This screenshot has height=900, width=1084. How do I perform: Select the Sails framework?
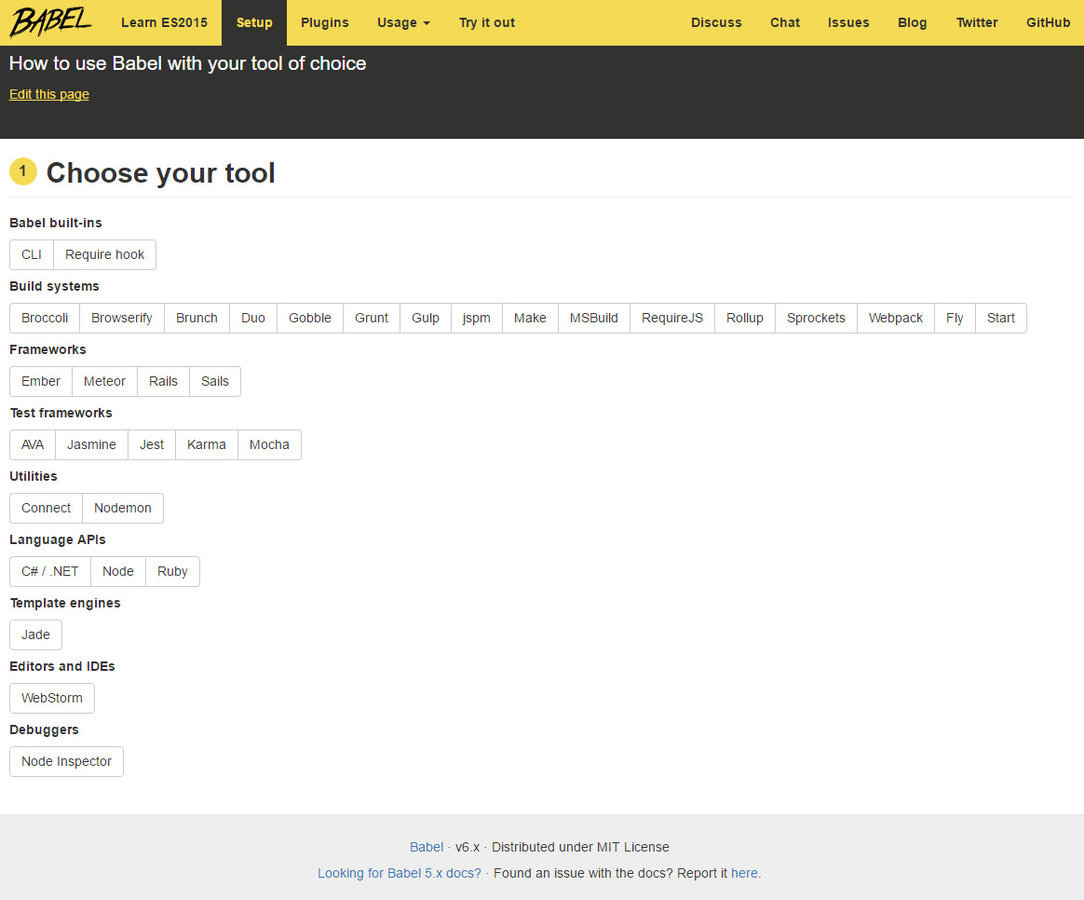pos(215,382)
